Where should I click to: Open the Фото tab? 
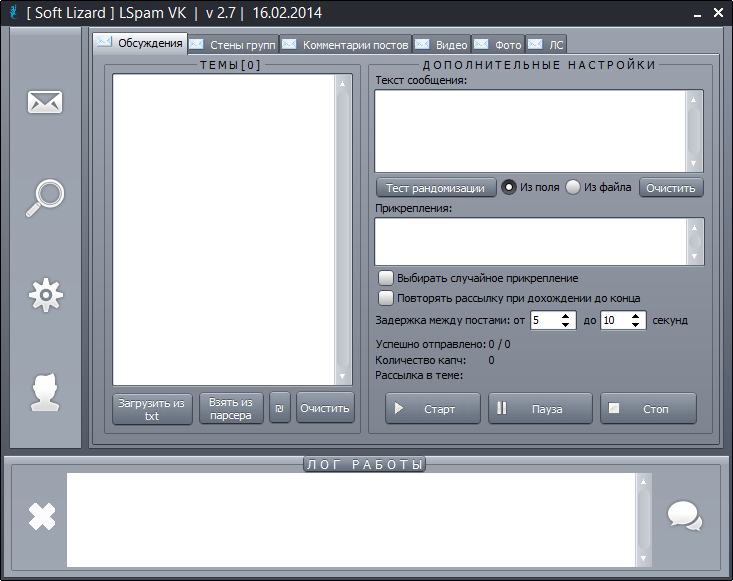tap(498, 45)
